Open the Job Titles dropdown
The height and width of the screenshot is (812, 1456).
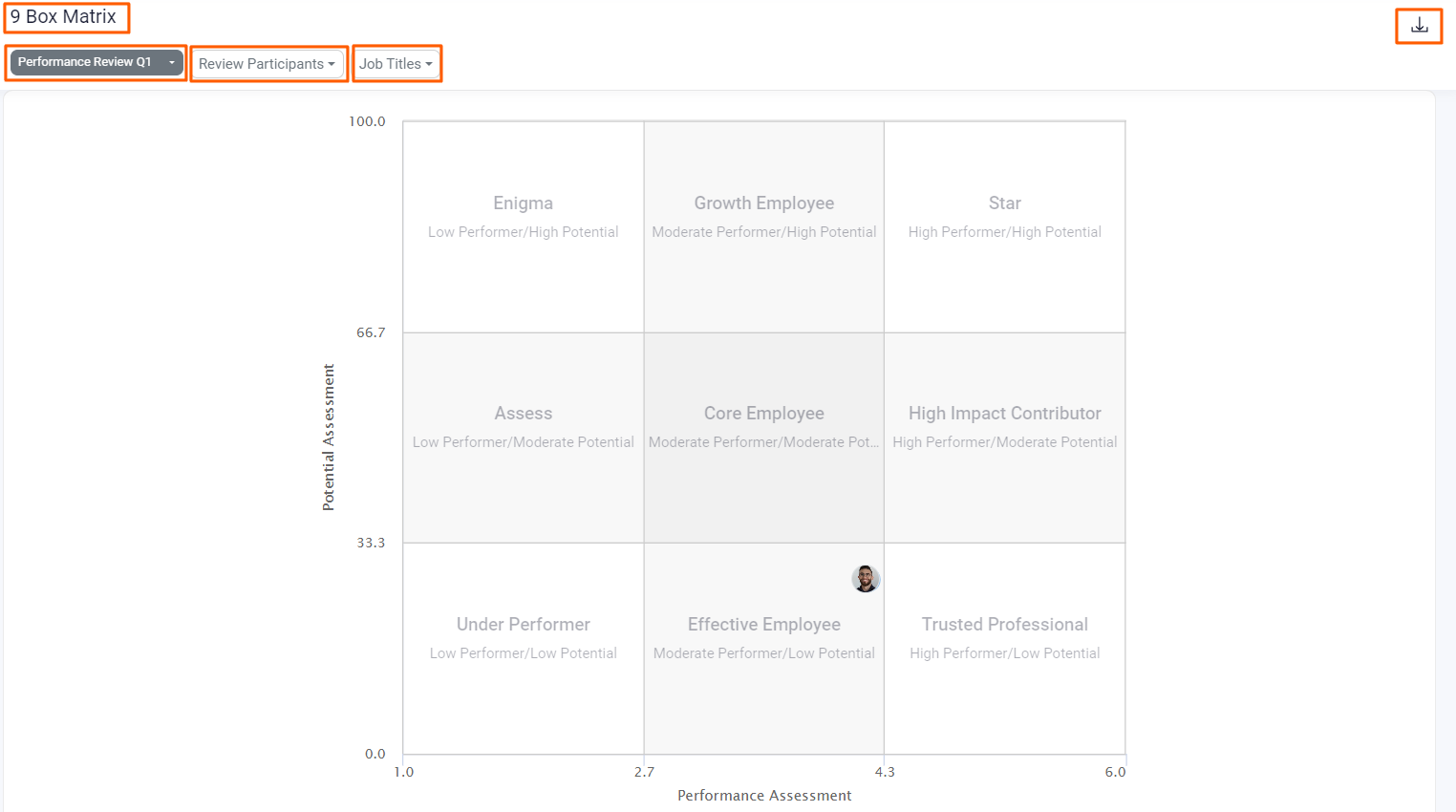pos(396,64)
